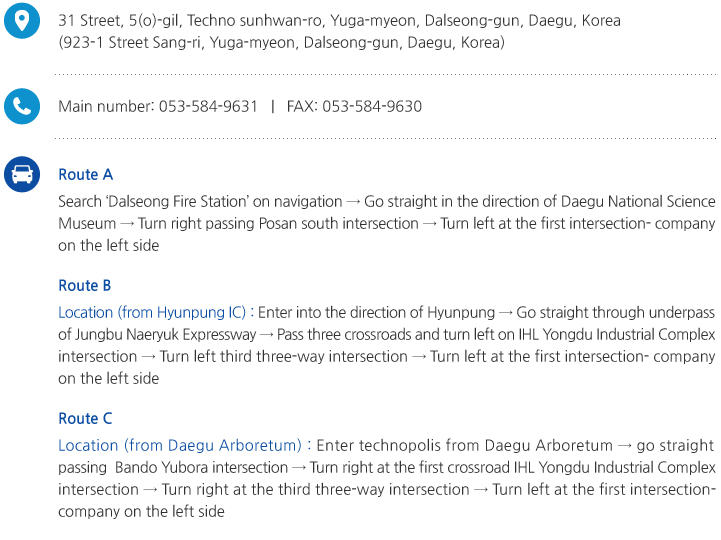The height and width of the screenshot is (540, 721).
Task: Open the Location from Hyunpung IC link
Action: coord(152,312)
